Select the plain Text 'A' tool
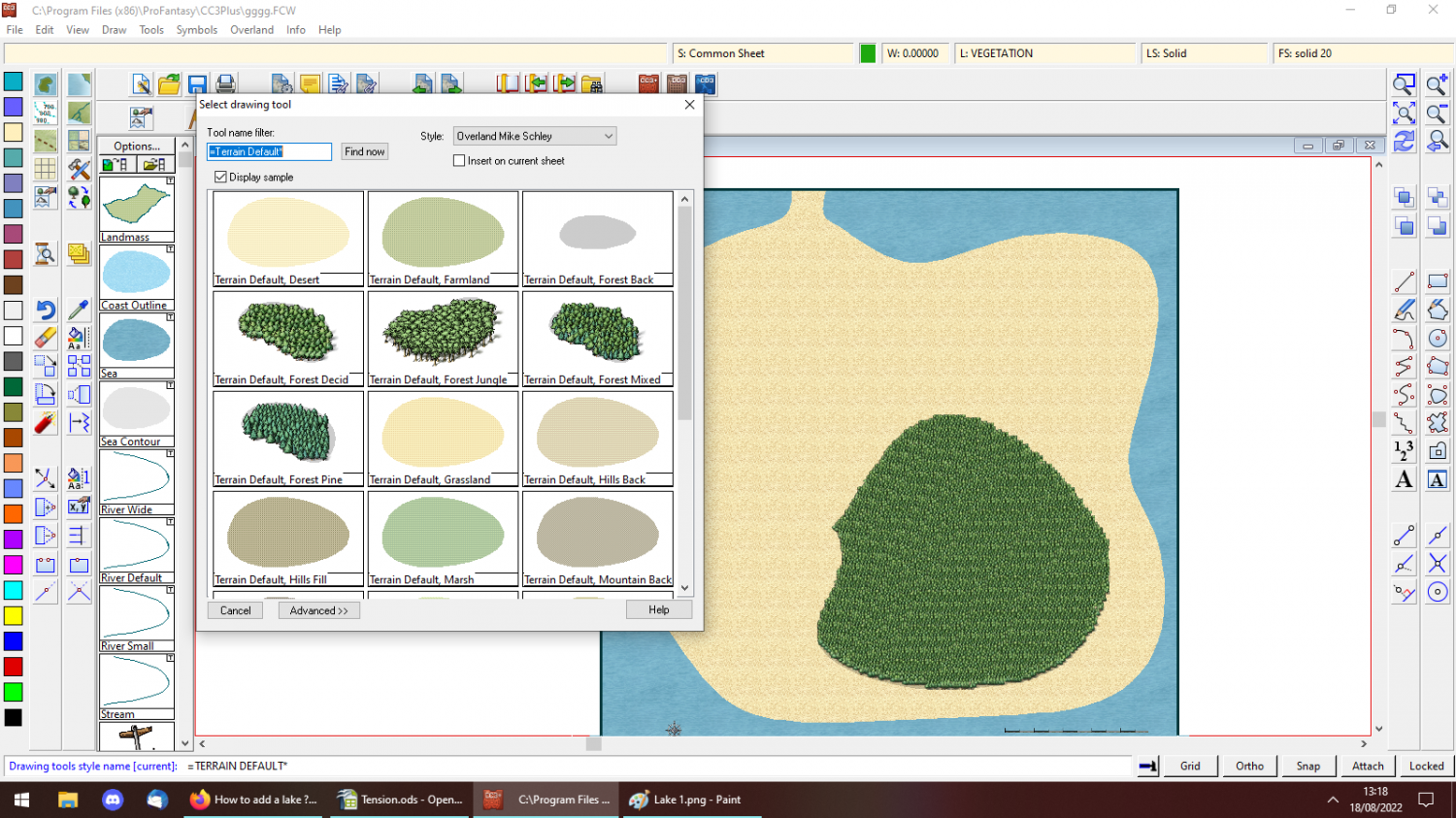Viewport: 1456px width, 818px height. [x=1405, y=479]
